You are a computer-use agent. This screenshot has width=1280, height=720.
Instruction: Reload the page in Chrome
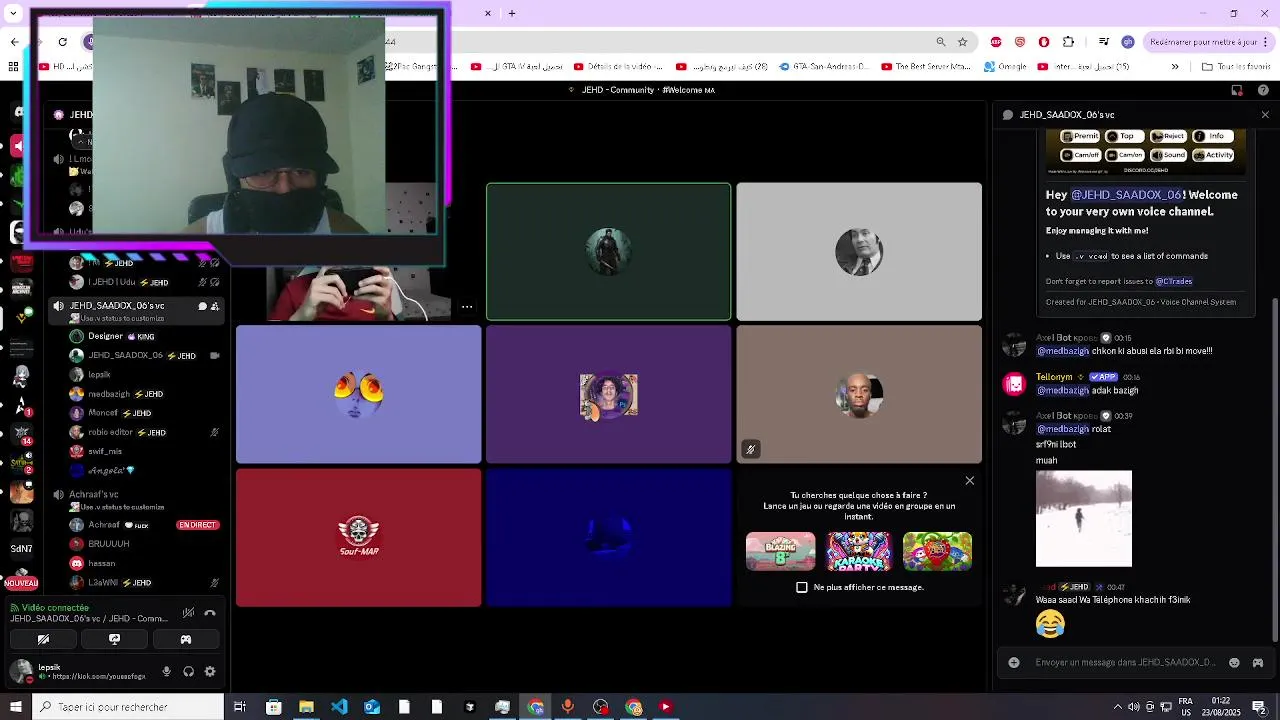point(62,42)
